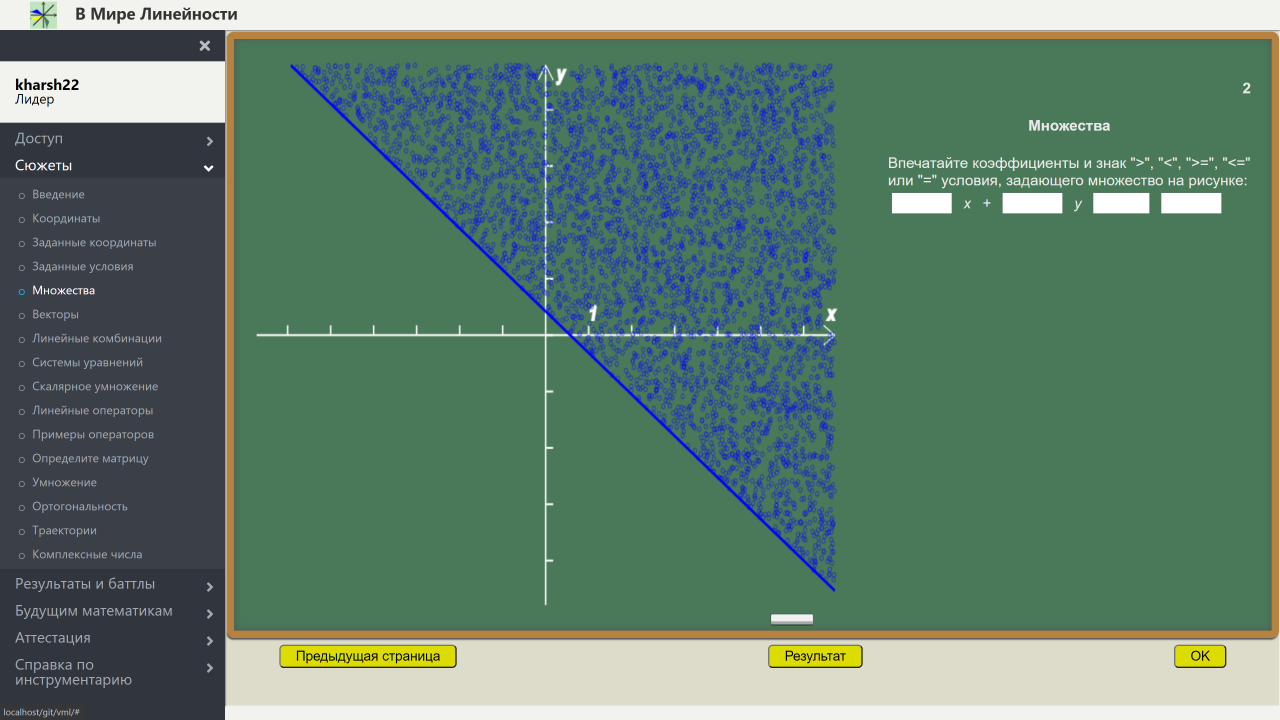Open the Векторы story item
Viewport: 1280px width, 720px height.
(55, 315)
